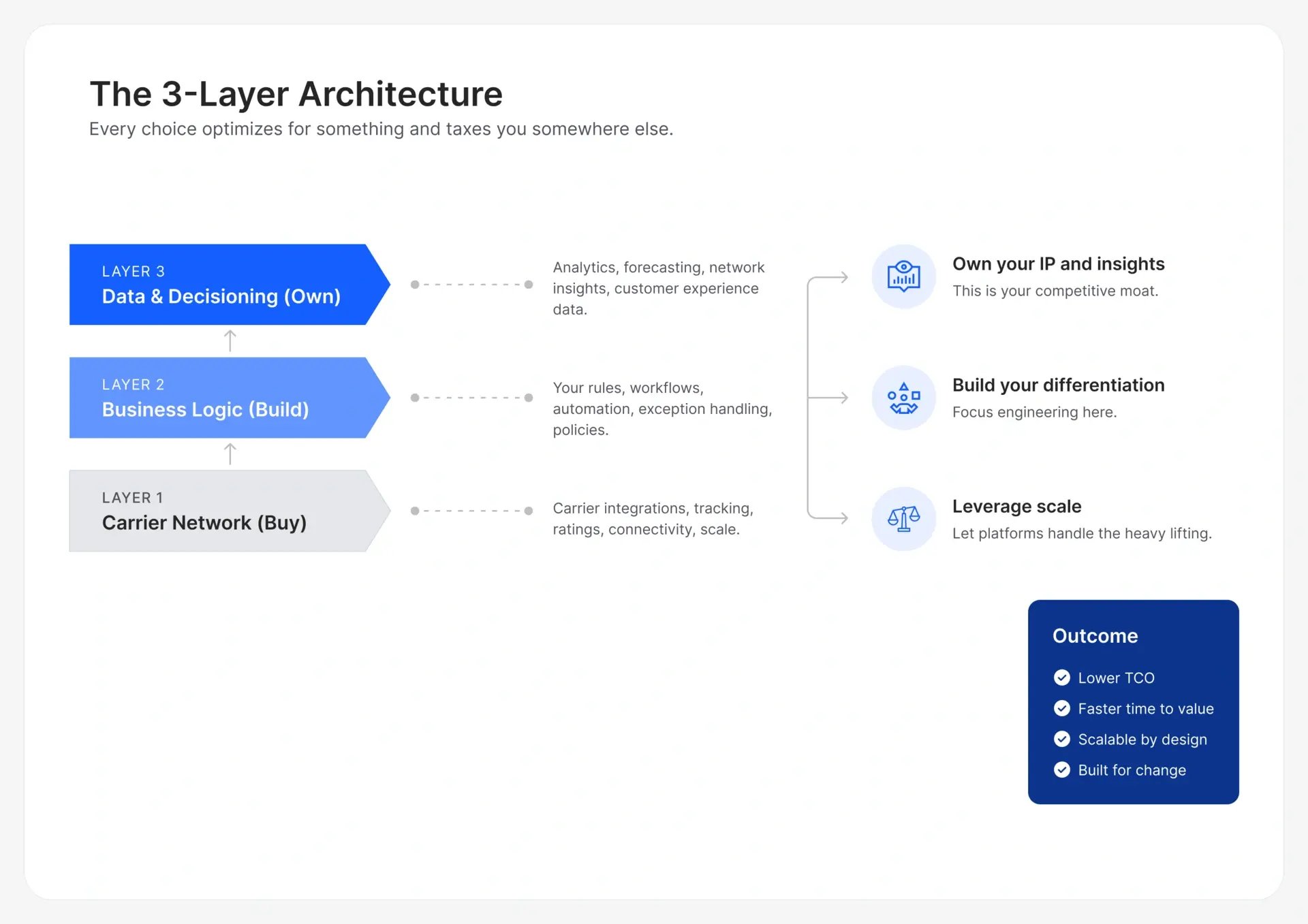Click the checkmark icon next to Scalable by design
The image size is (1308, 924).
pos(1061,739)
